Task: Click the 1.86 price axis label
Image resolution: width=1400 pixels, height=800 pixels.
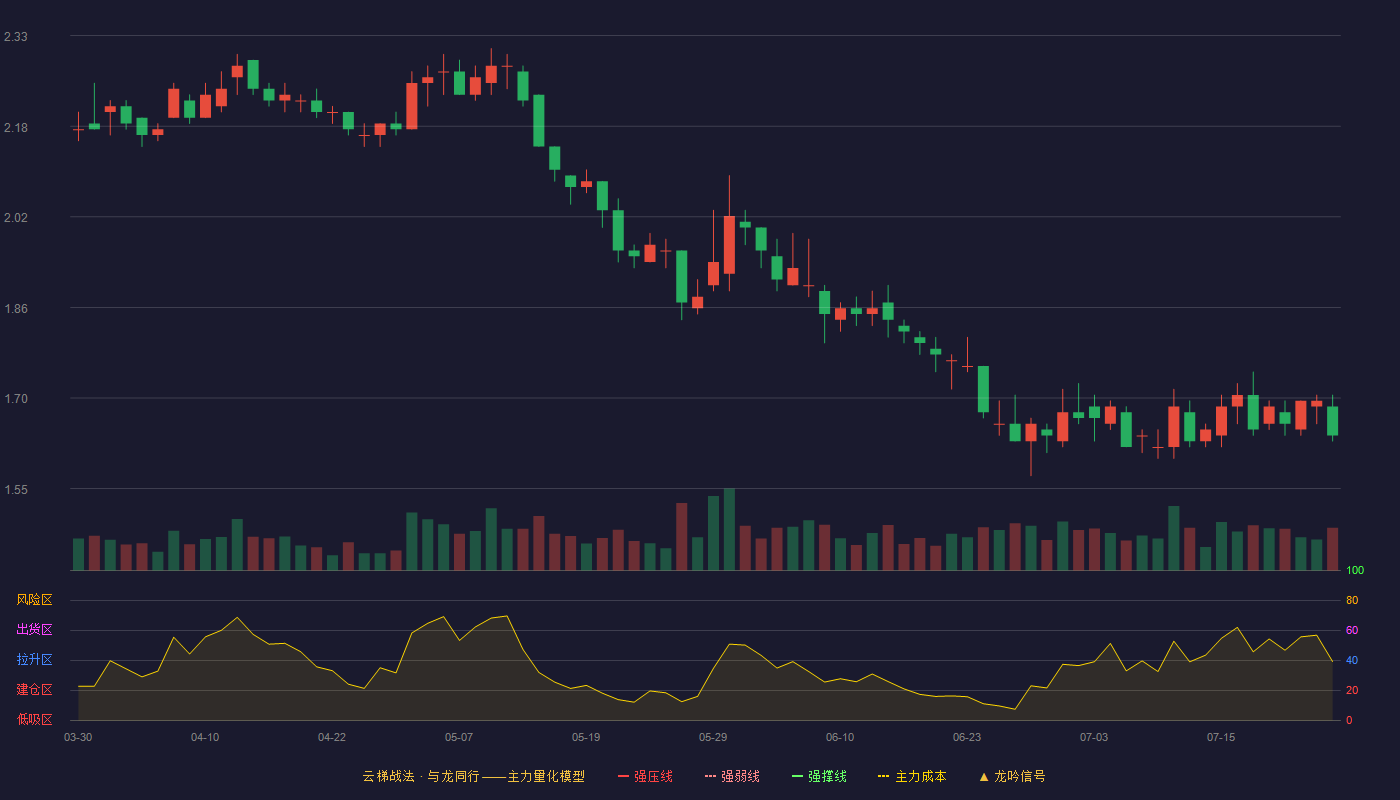Action: [x=16, y=309]
